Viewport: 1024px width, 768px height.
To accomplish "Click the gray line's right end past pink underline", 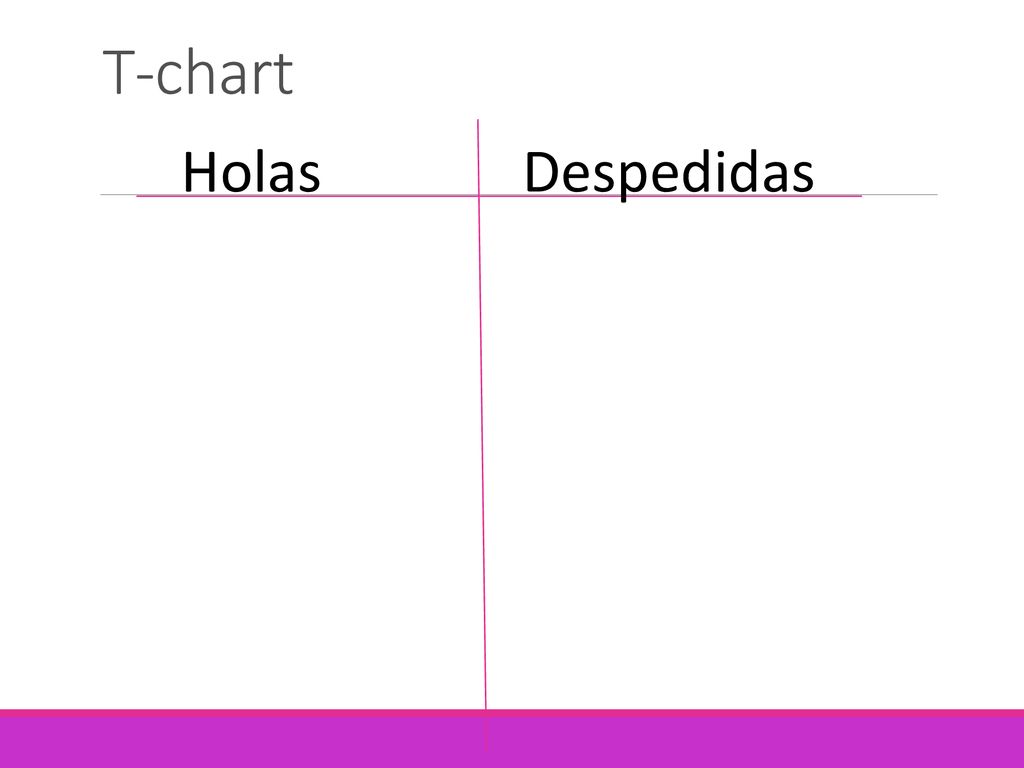I will pos(900,195).
